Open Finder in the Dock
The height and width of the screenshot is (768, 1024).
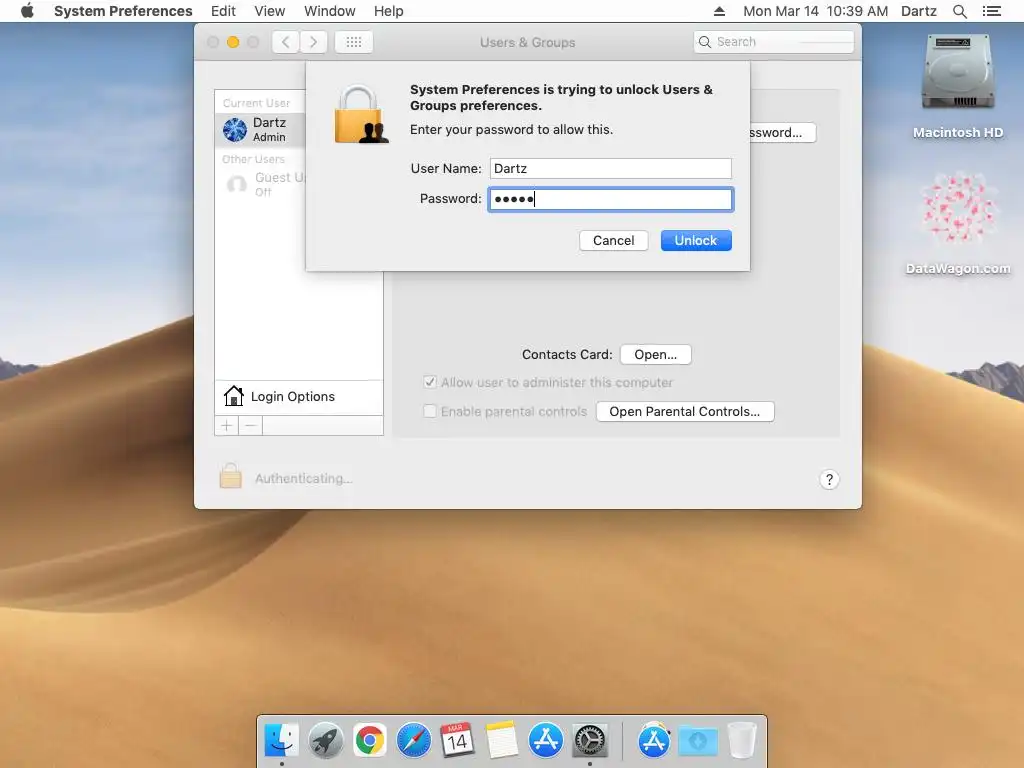tap(281, 741)
